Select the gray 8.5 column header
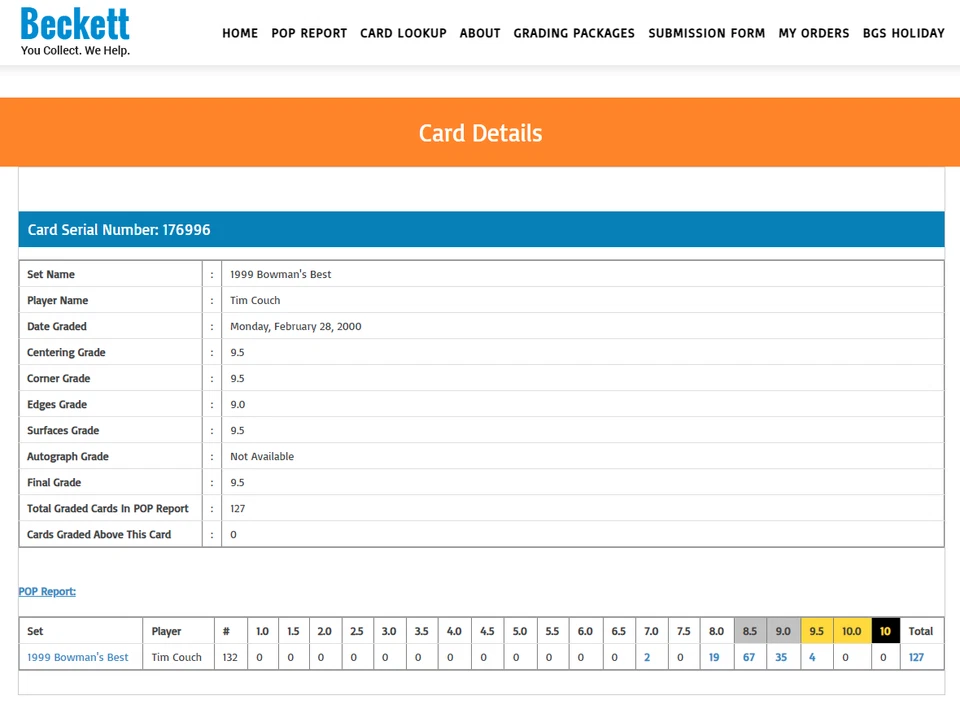The width and height of the screenshot is (960, 713). point(750,631)
